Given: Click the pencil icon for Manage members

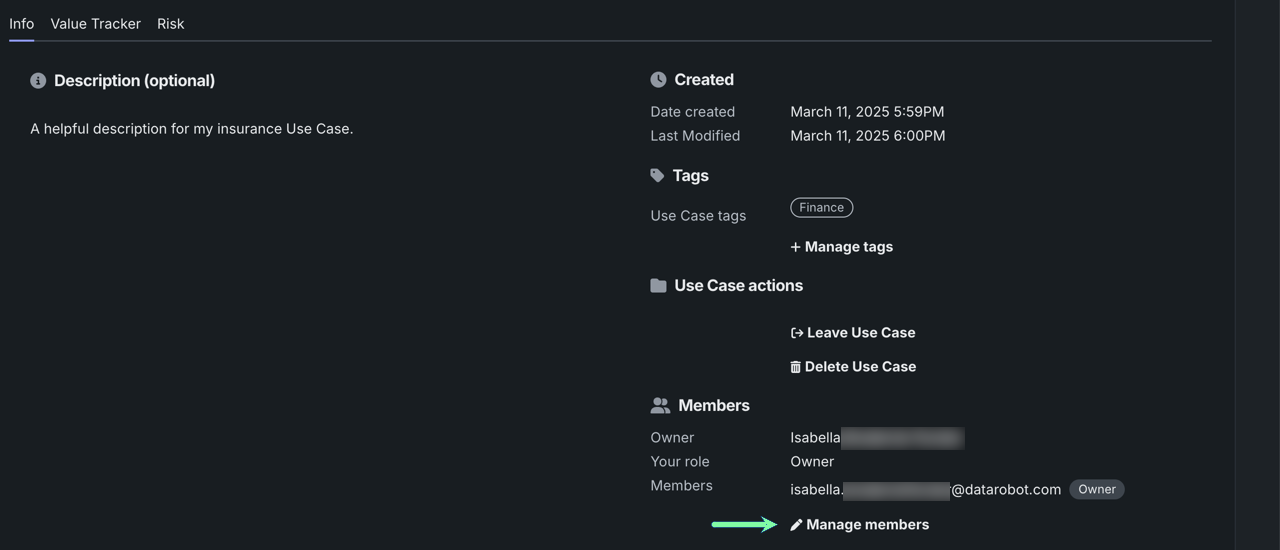Looking at the screenshot, I should pyautogui.click(x=796, y=525).
